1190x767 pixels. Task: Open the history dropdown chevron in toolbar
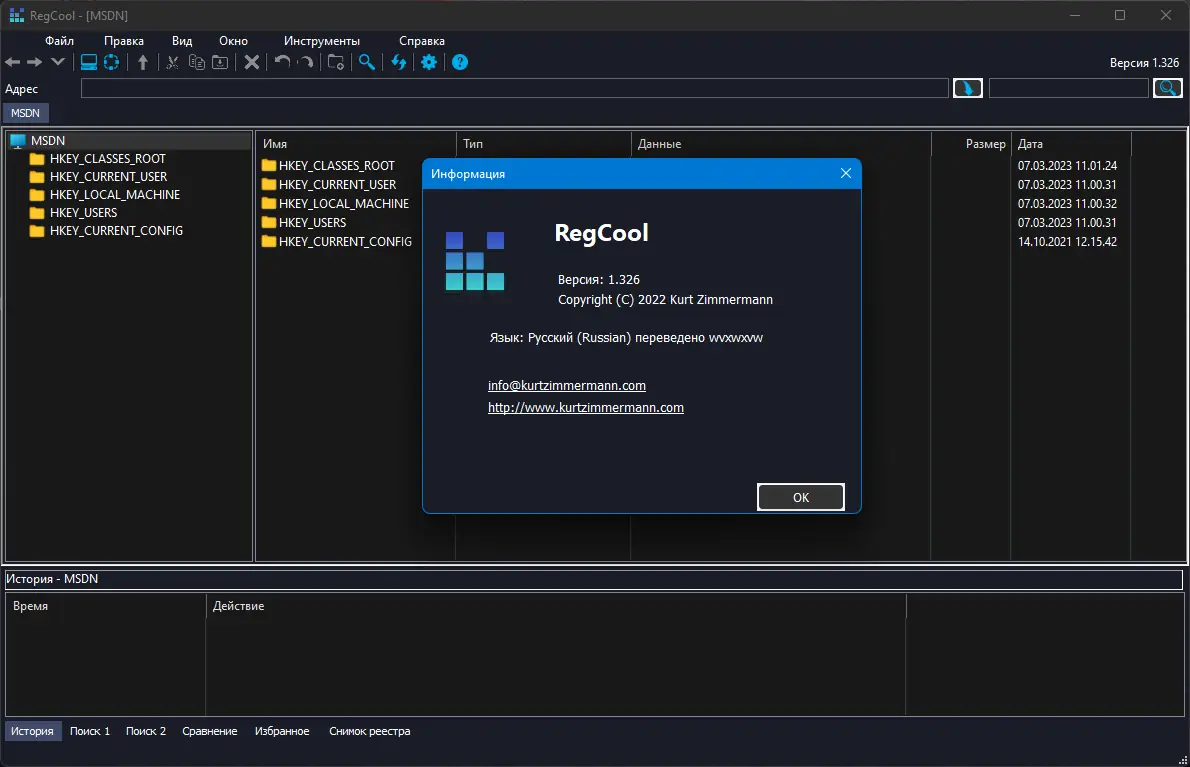[58, 62]
